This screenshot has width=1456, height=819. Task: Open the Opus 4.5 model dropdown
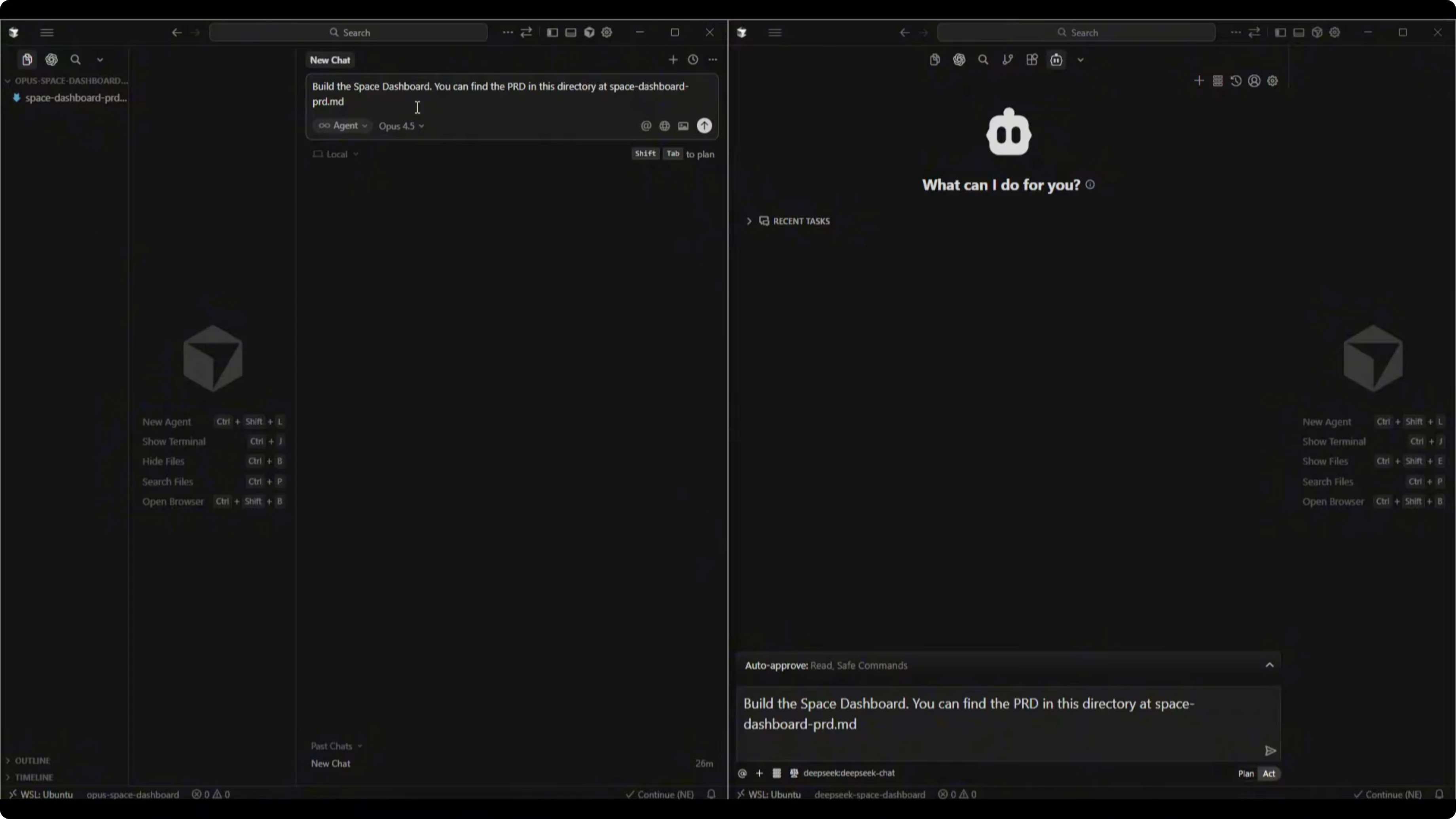(x=401, y=125)
